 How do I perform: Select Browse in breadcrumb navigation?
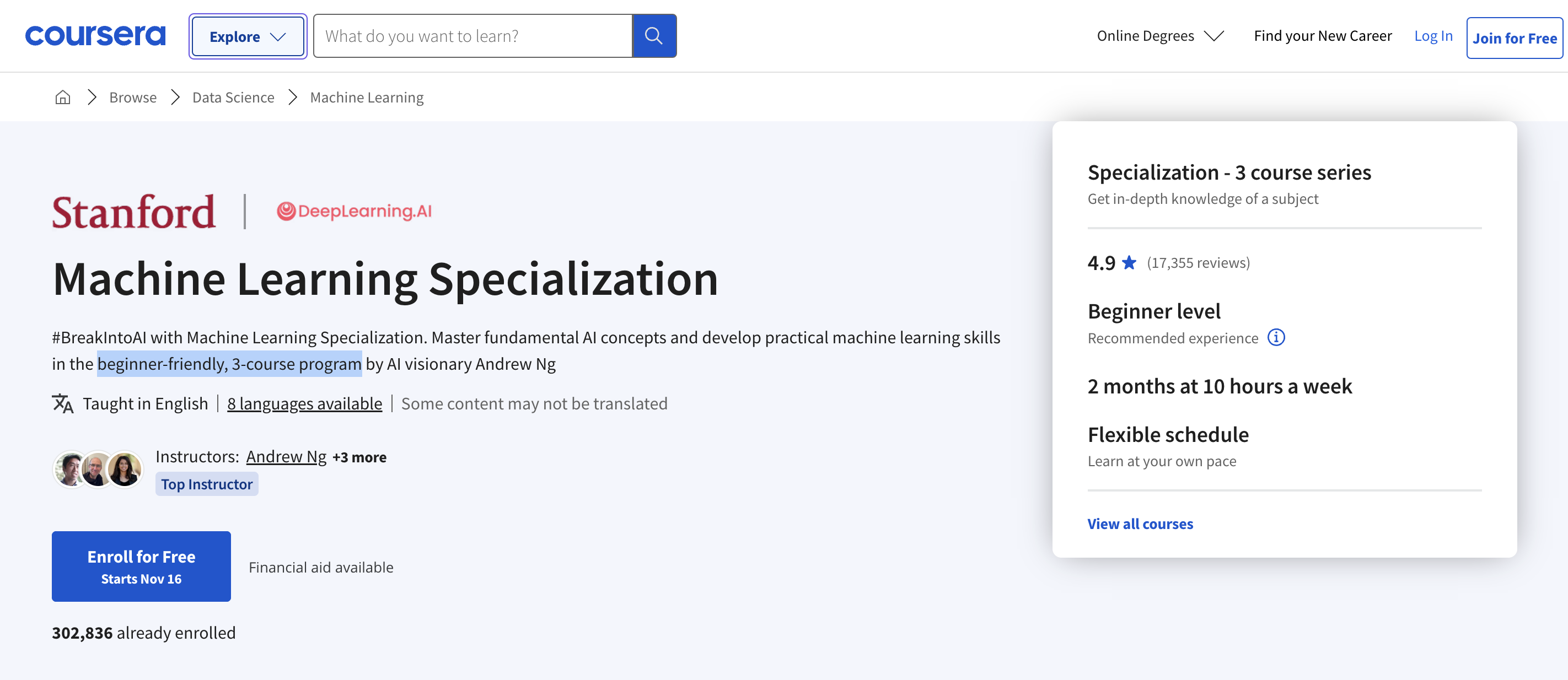tap(132, 97)
